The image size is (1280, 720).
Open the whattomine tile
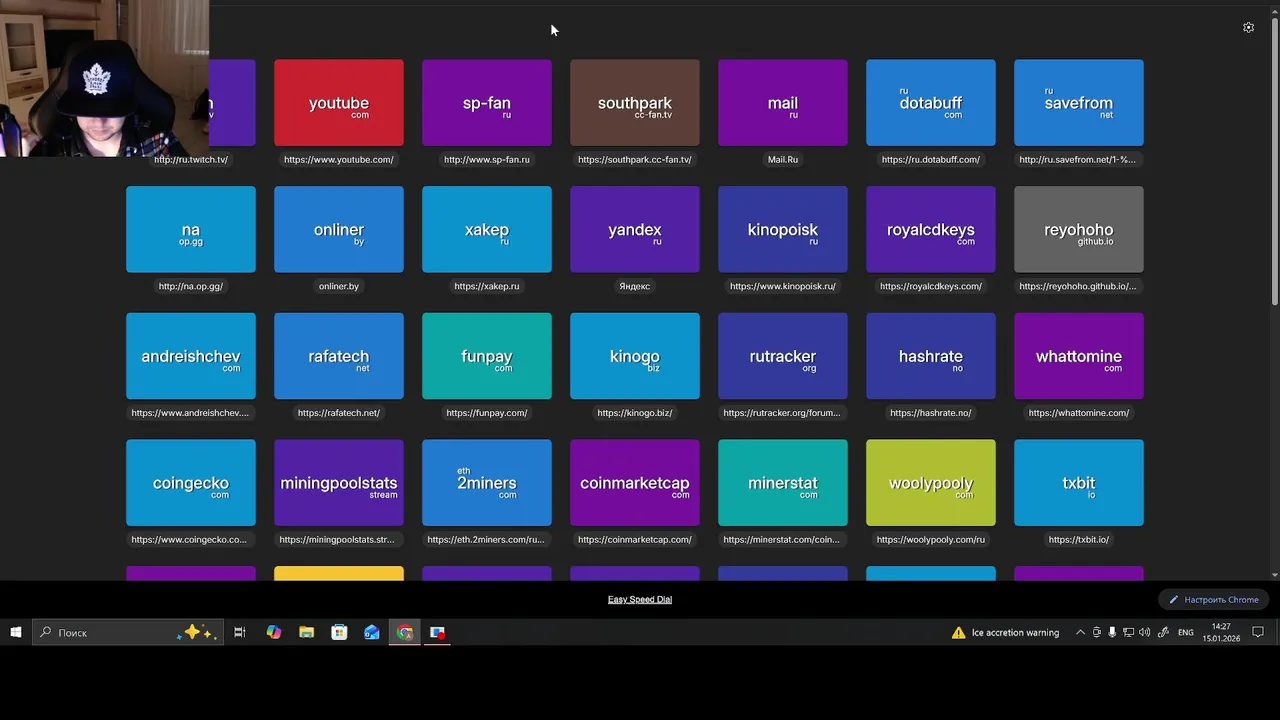click(1079, 356)
